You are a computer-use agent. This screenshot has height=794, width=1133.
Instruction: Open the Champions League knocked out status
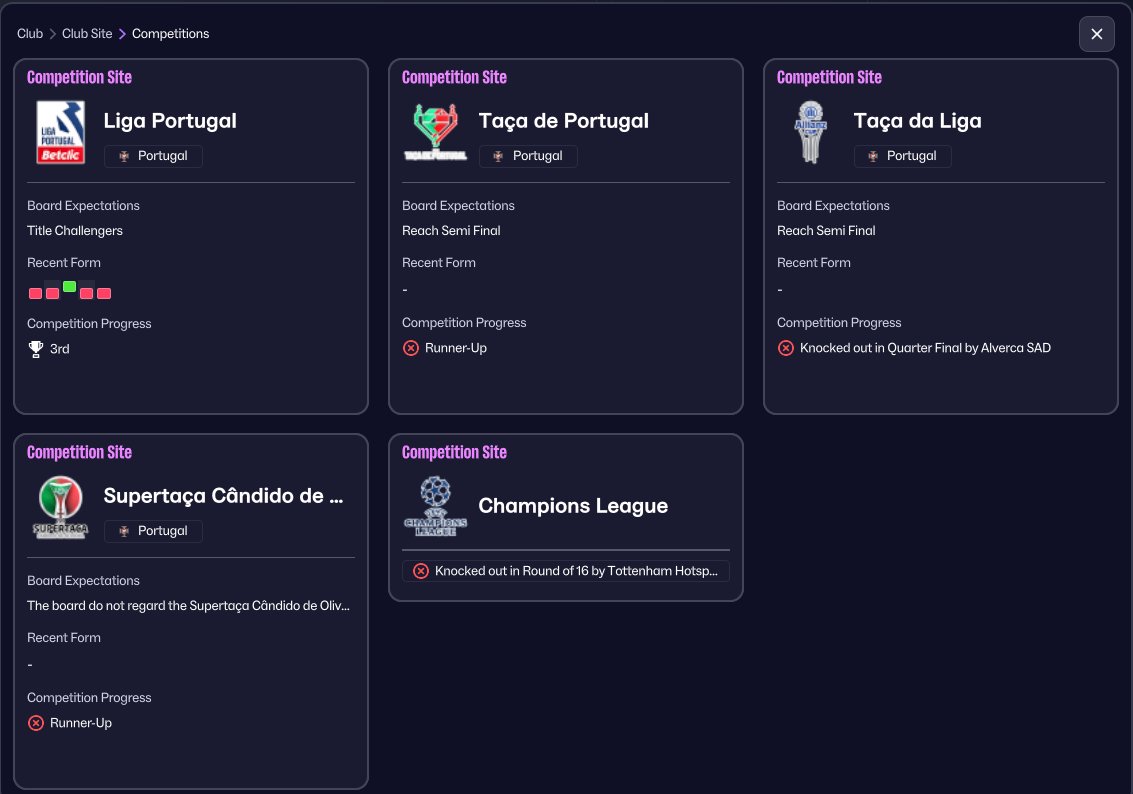(x=566, y=571)
